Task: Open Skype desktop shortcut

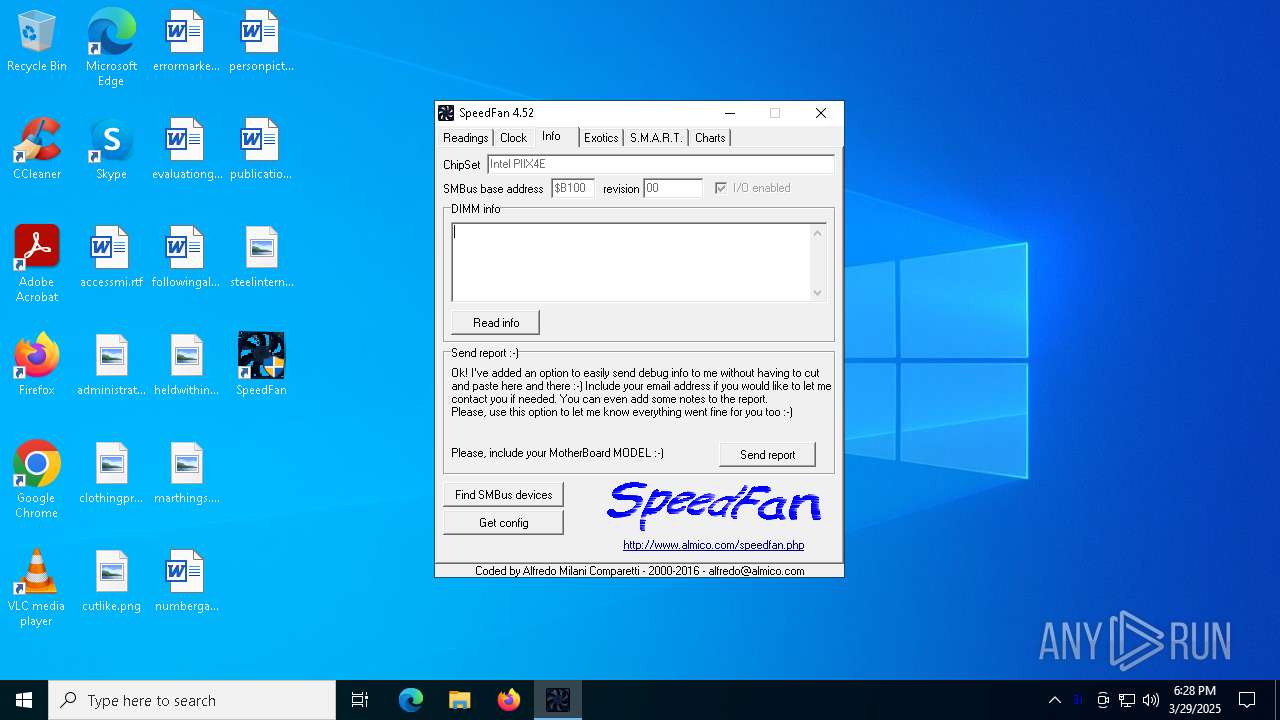Action: point(111,150)
